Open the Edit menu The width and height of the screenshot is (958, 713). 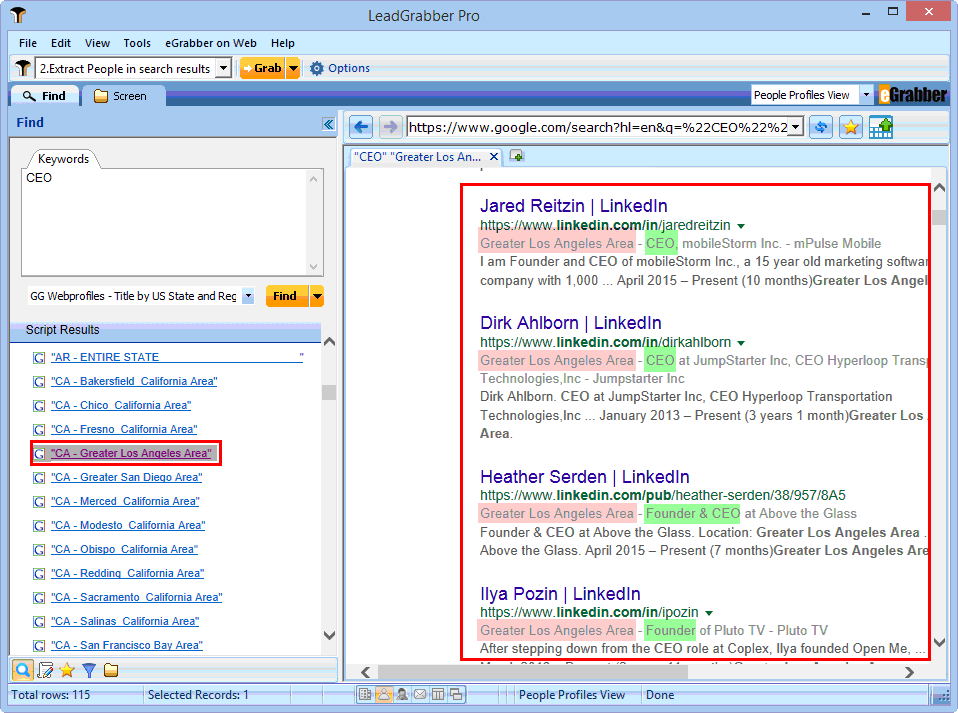coord(60,43)
